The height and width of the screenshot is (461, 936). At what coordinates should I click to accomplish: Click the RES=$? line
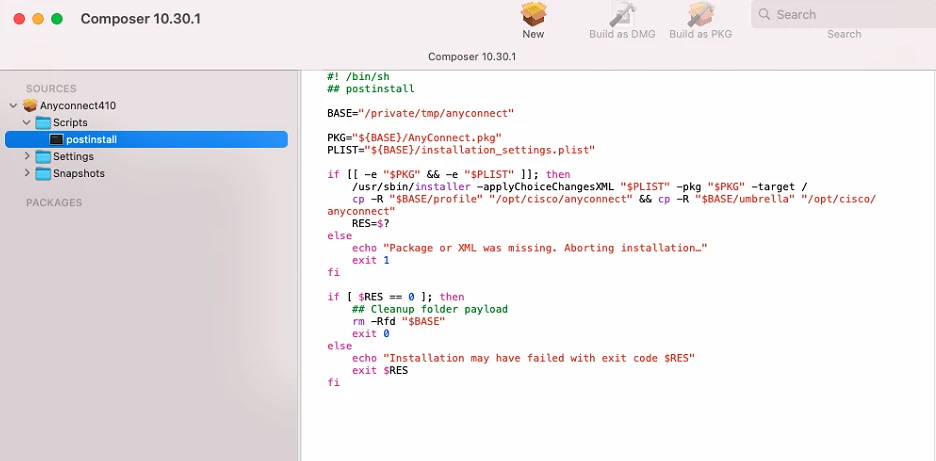pyautogui.click(x=371, y=223)
